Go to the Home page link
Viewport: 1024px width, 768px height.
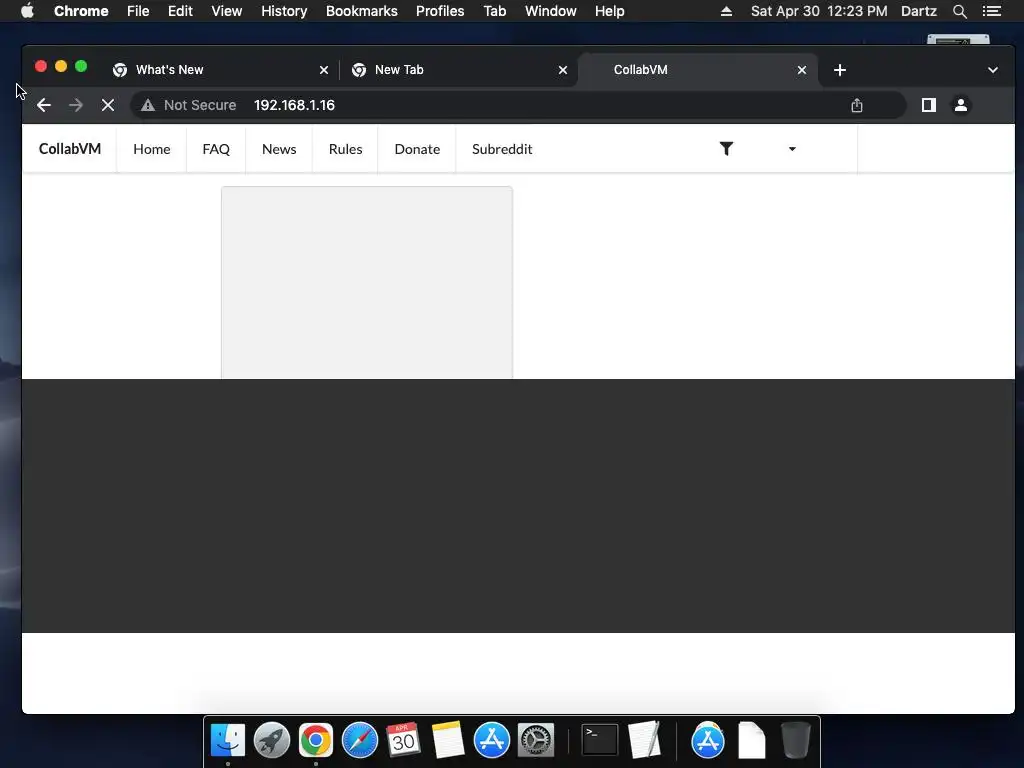click(152, 149)
